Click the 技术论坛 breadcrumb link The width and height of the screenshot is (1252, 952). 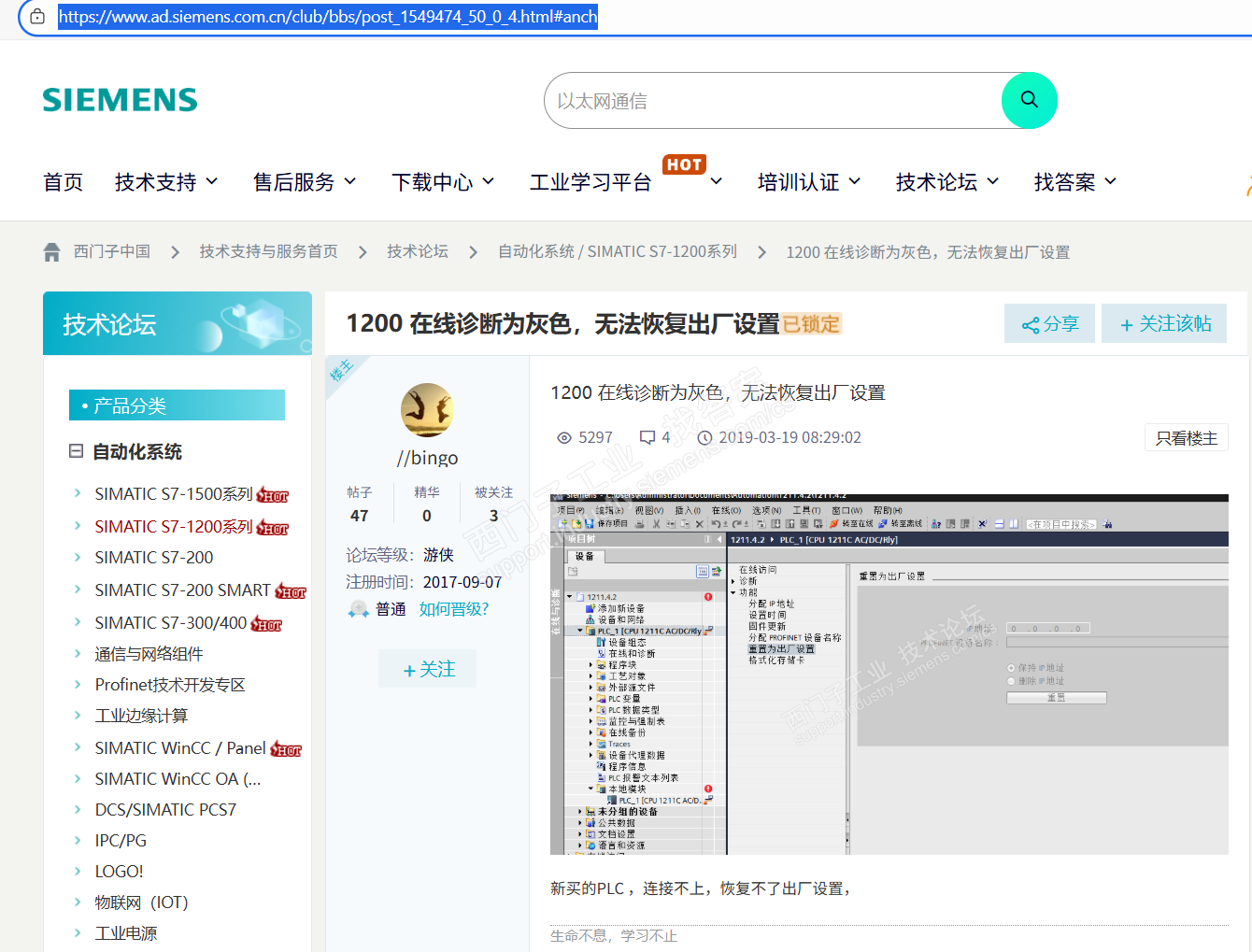click(418, 251)
